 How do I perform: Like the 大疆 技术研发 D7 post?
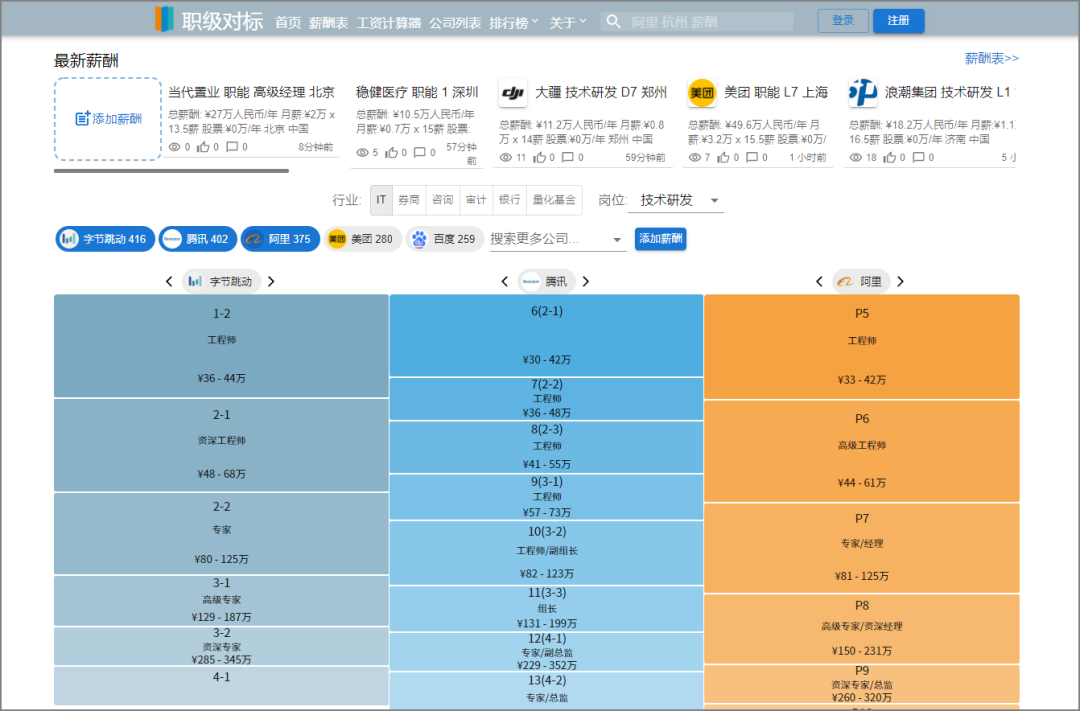(539, 157)
